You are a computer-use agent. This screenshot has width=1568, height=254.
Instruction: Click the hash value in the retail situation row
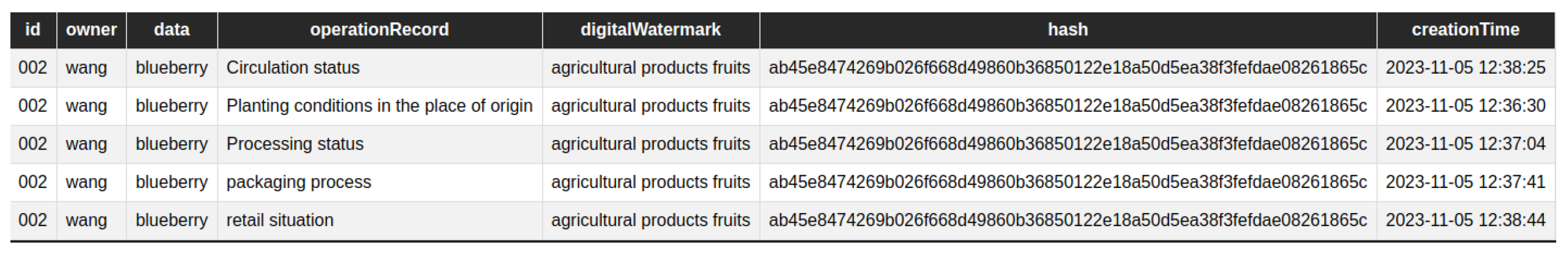(x=1068, y=220)
